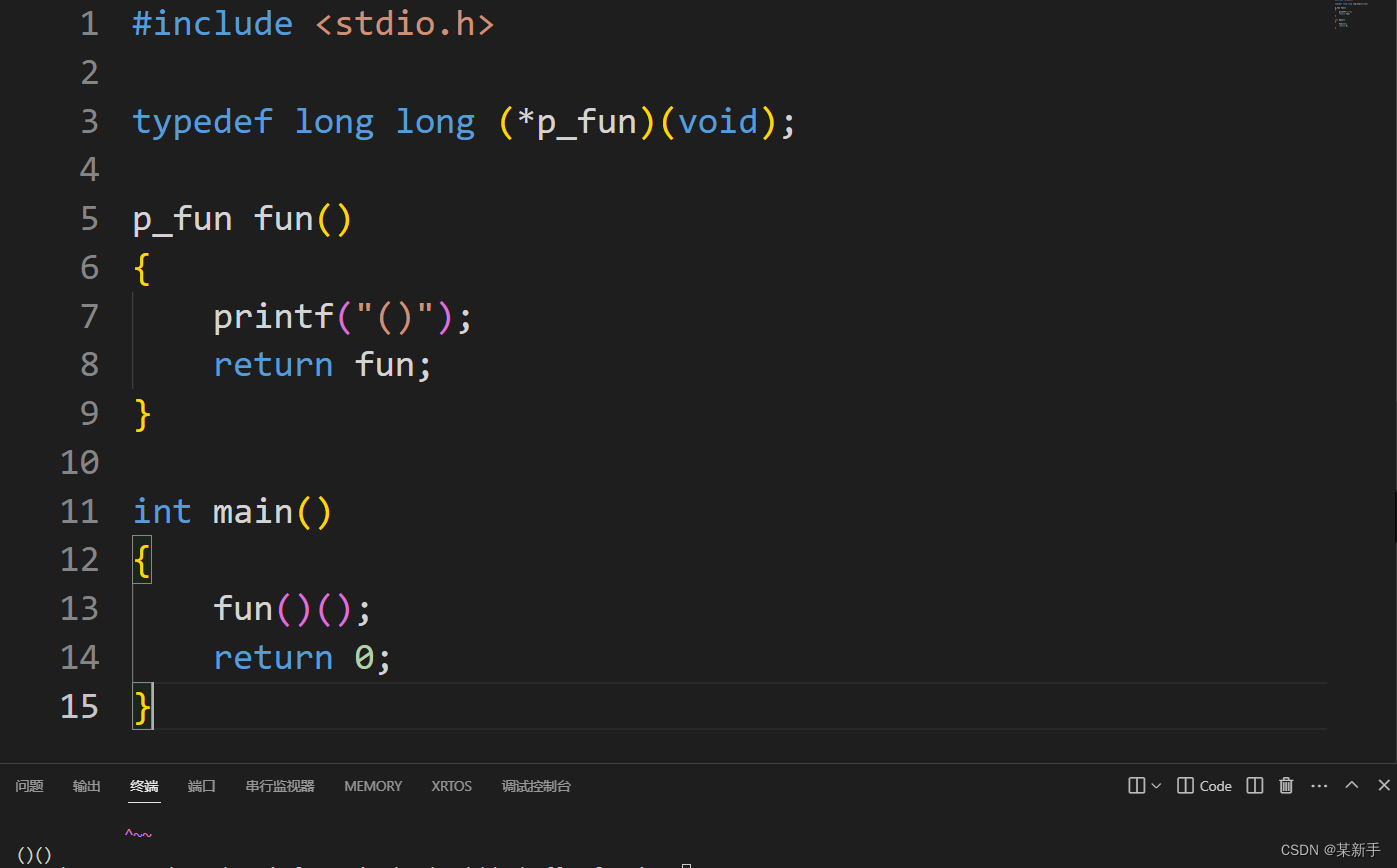
Task: Close the bottom panel
Action: 1384,785
